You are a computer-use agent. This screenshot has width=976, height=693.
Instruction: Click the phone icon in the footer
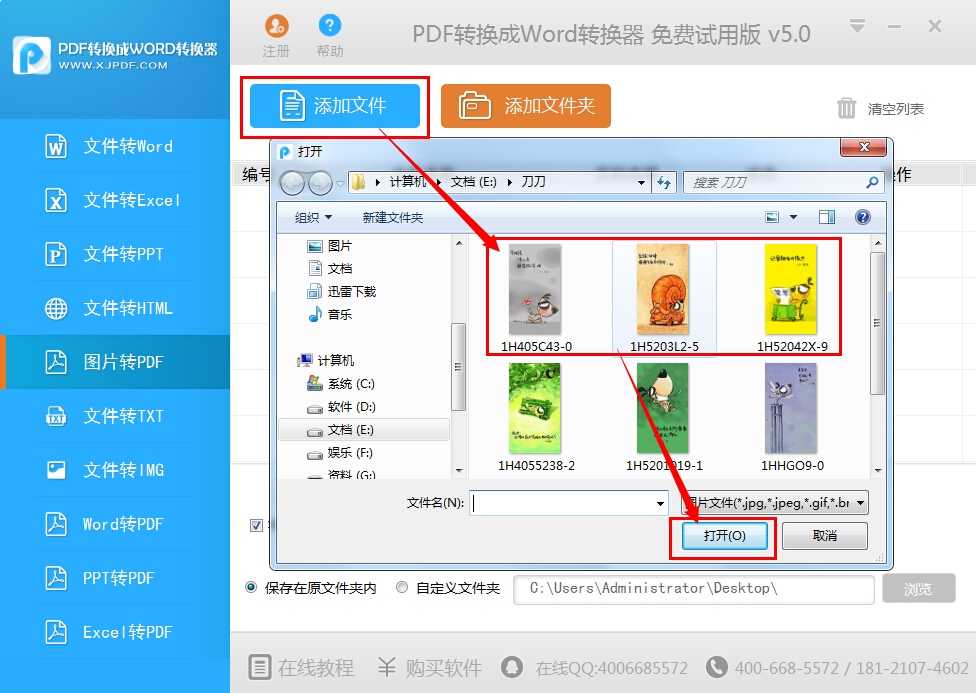pos(716,667)
